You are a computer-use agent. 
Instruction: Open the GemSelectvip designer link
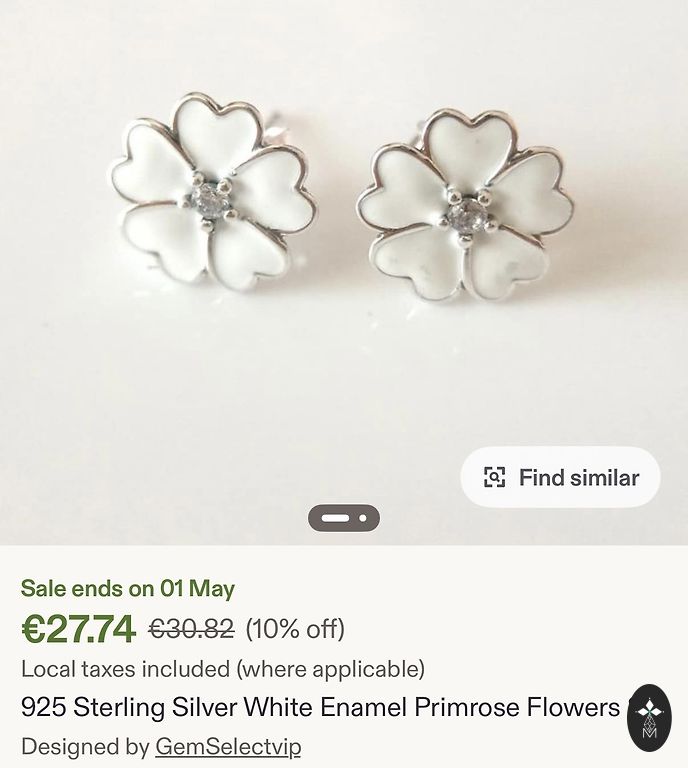pyautogui.click(x=228, y=746)
